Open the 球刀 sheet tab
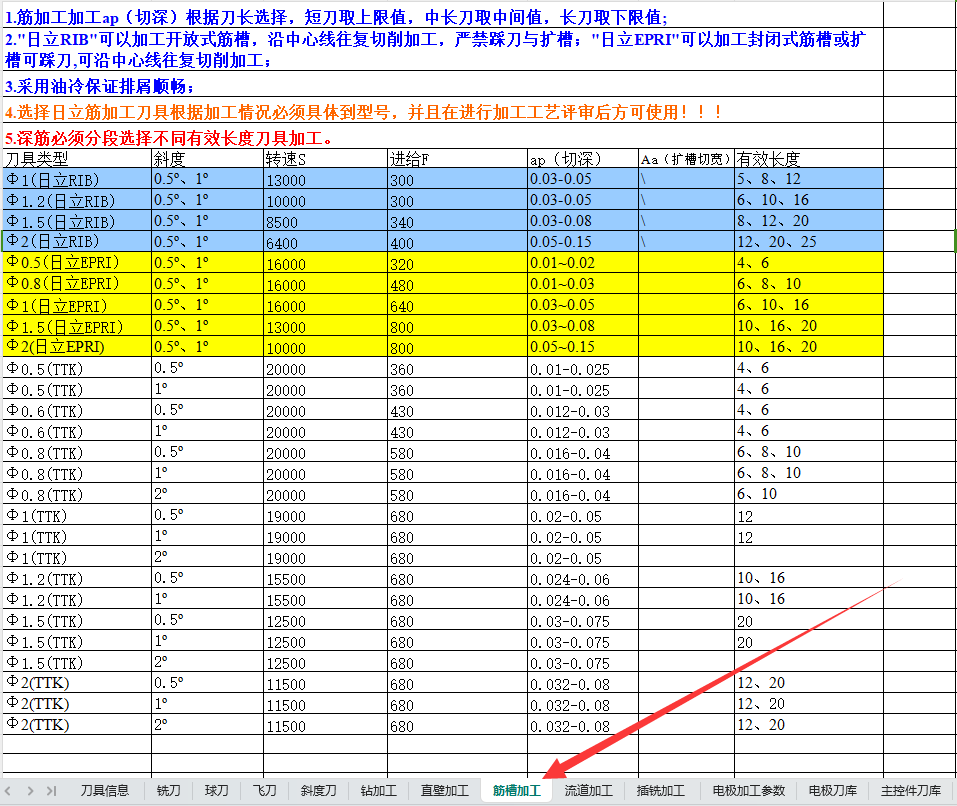This screenshot has height=806, width=957. click(216, 791)
